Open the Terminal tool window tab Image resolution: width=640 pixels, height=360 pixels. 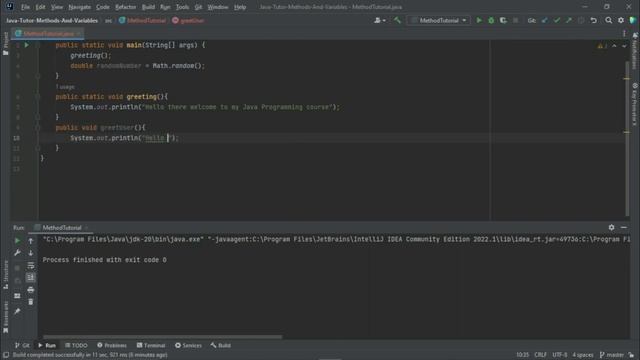151,345
